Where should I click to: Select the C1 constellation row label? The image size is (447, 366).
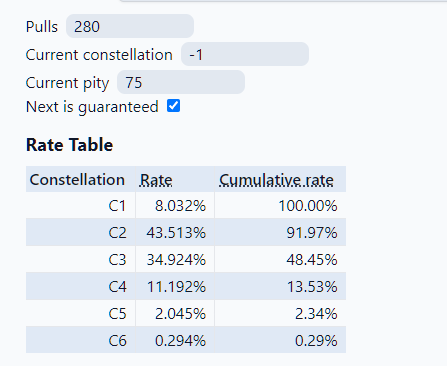tap(117, 206)
